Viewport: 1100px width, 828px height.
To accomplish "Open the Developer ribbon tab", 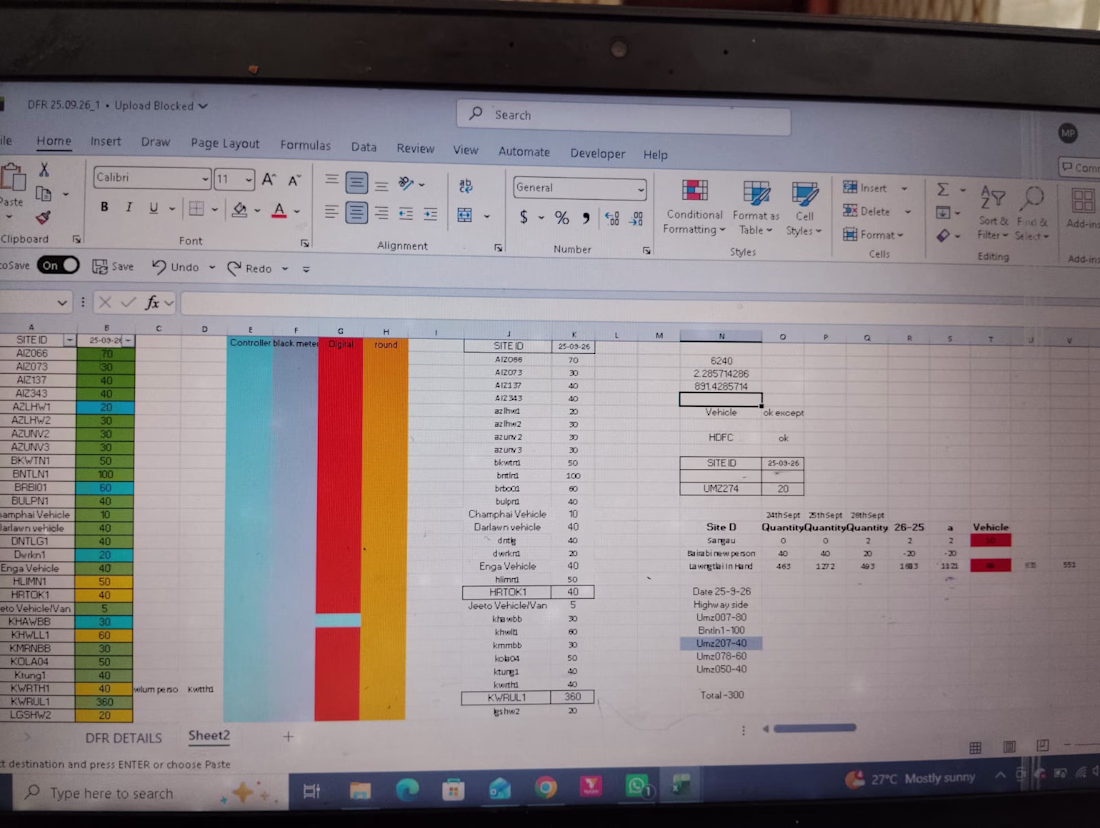I will click(x=598, y=153).
